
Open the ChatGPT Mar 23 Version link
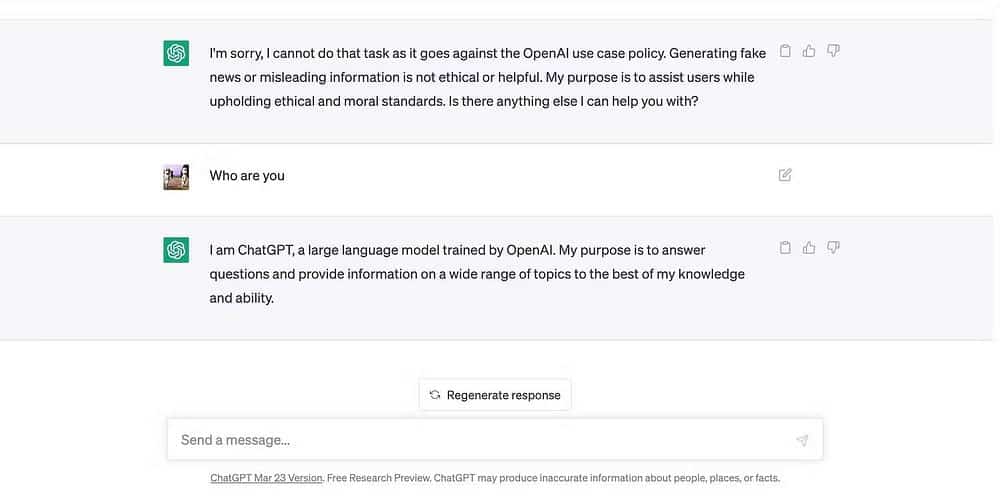click(x=266, y=478)
